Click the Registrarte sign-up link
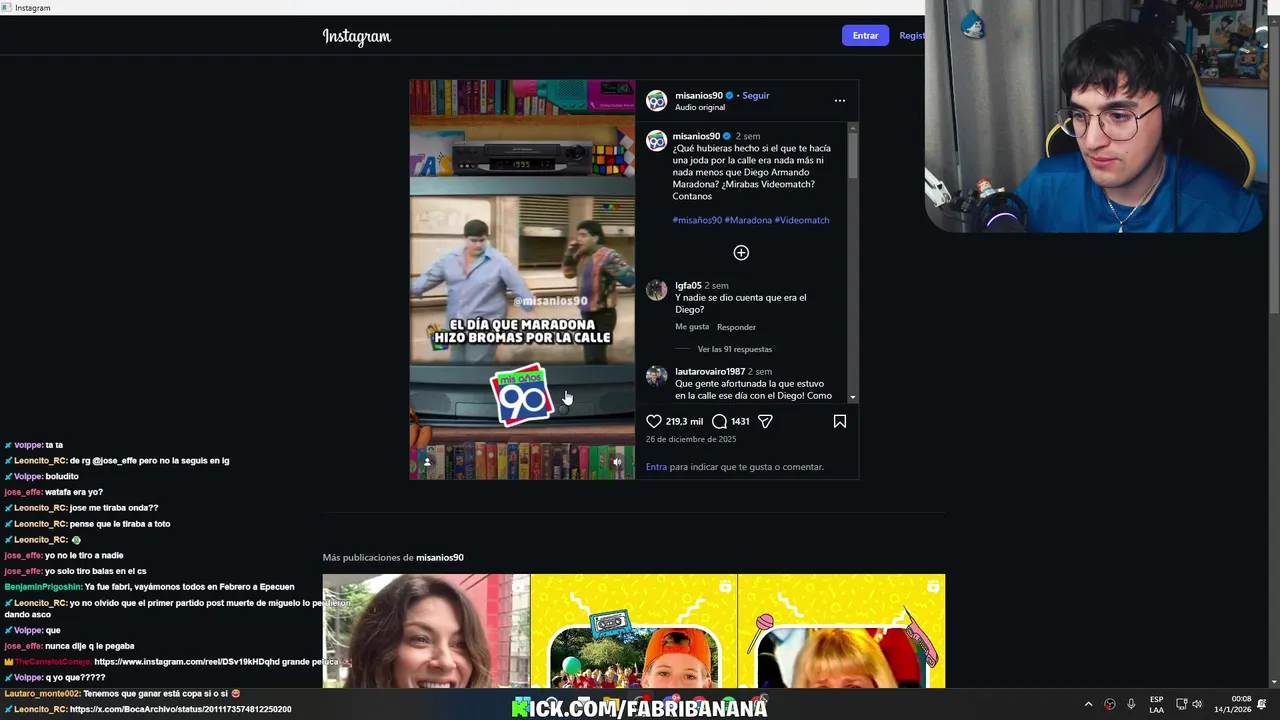Image resolution: width=1280 pixels, height=720 pixels. 912,36
